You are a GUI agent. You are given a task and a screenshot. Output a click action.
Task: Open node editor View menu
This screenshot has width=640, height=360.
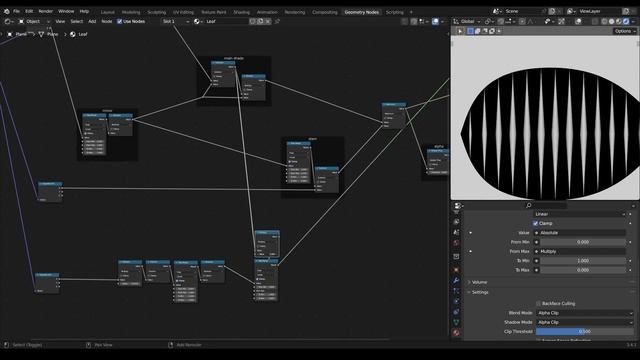(60, 21)
